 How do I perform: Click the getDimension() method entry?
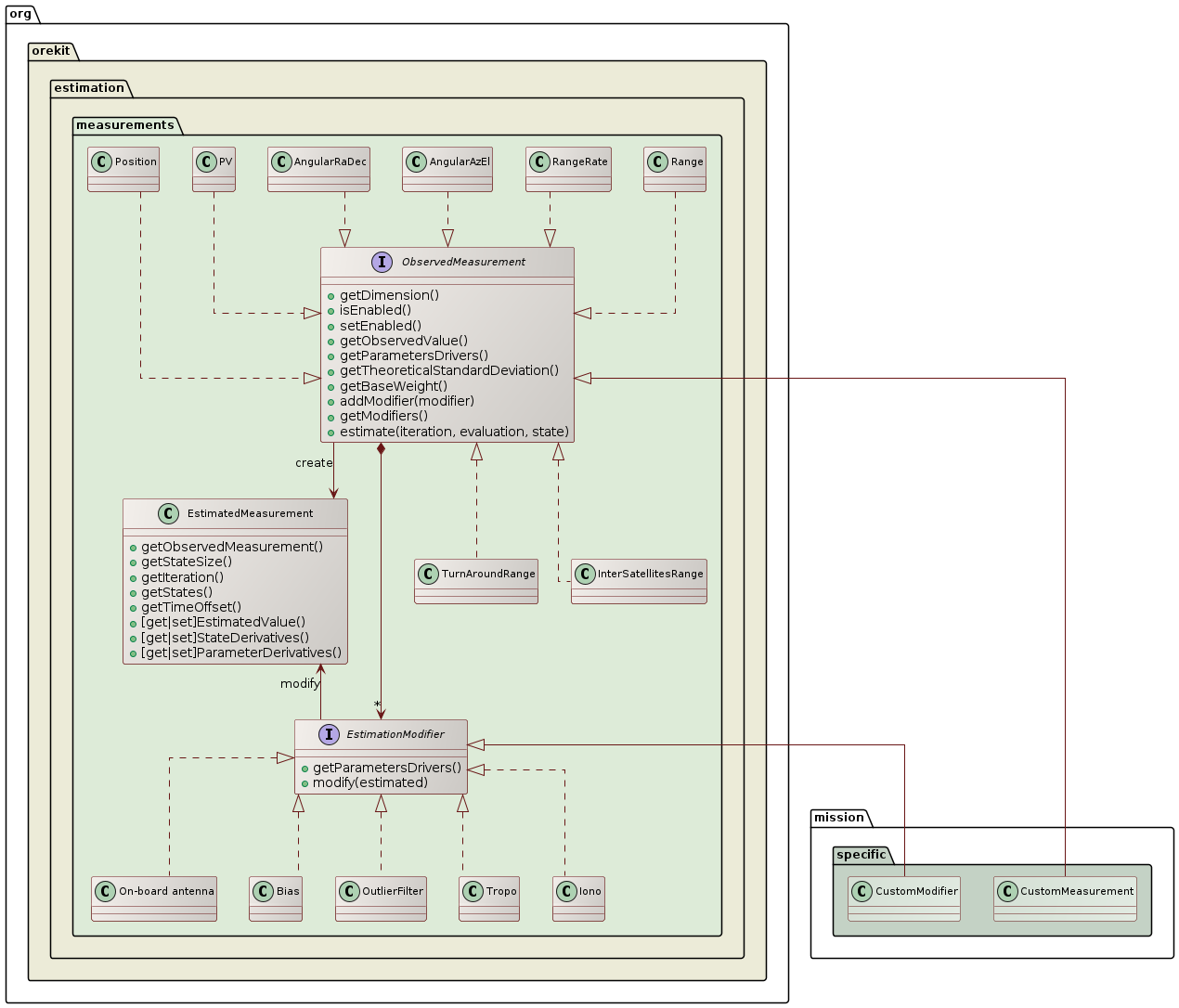click(x=386, y=295)
